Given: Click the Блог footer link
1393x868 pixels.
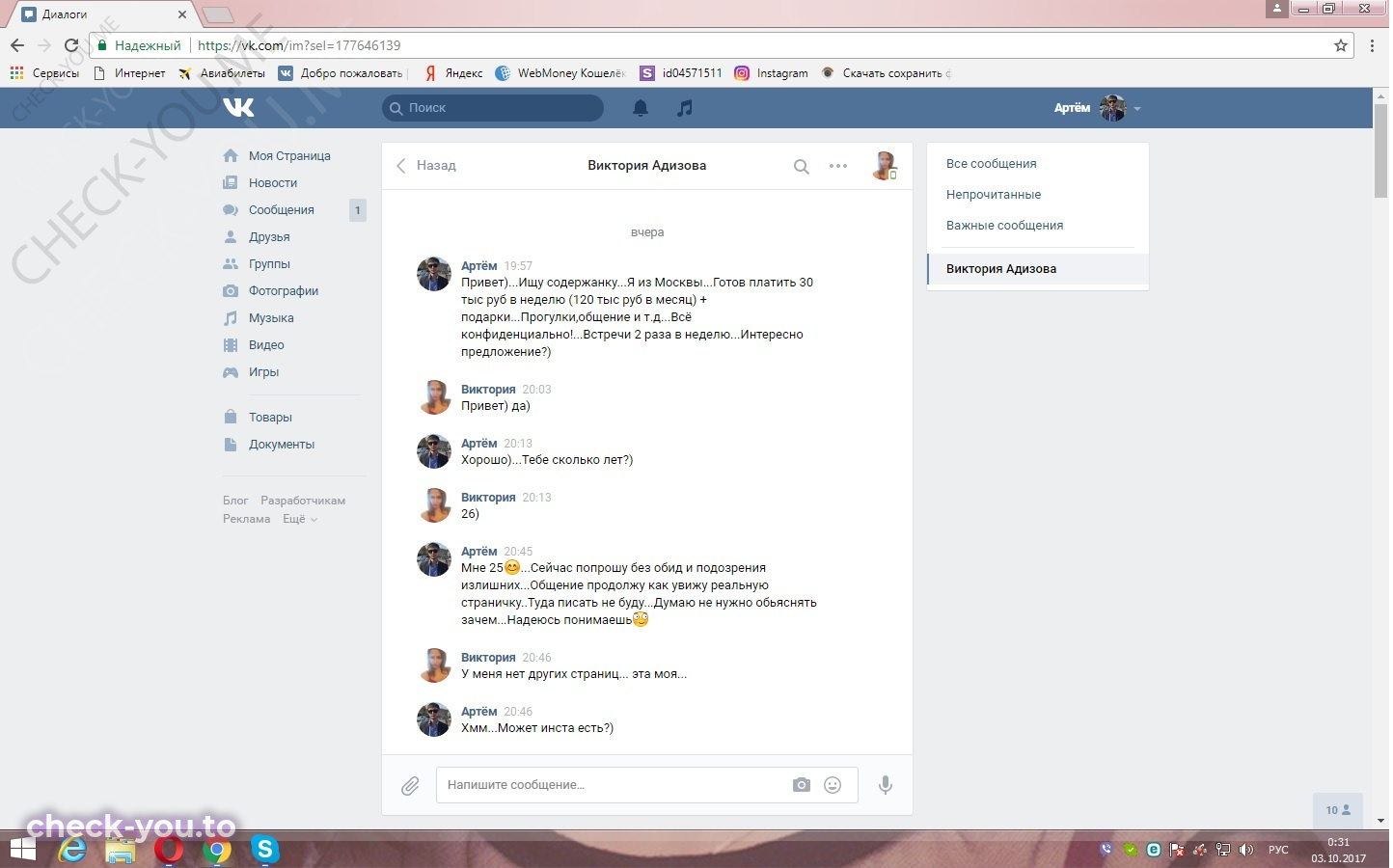Looking at the screenshot, I should click(235, 501).
